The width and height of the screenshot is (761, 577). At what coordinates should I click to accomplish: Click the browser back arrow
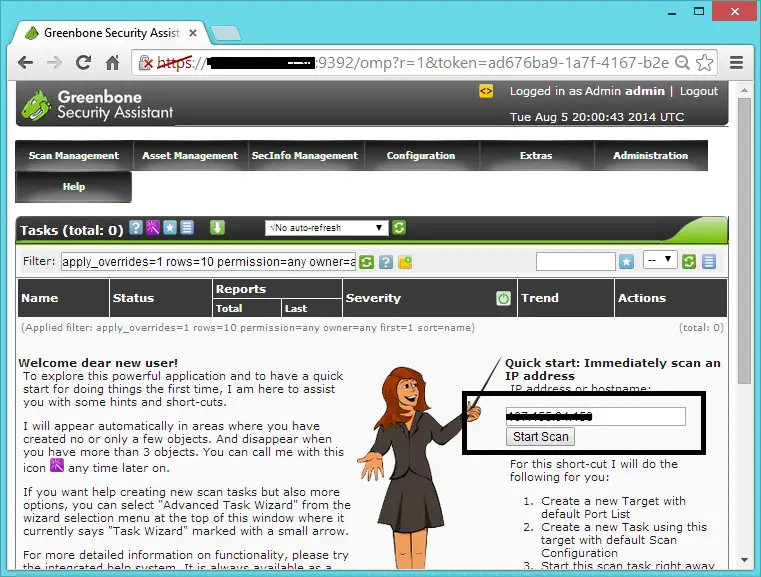[x=26, y=63]
